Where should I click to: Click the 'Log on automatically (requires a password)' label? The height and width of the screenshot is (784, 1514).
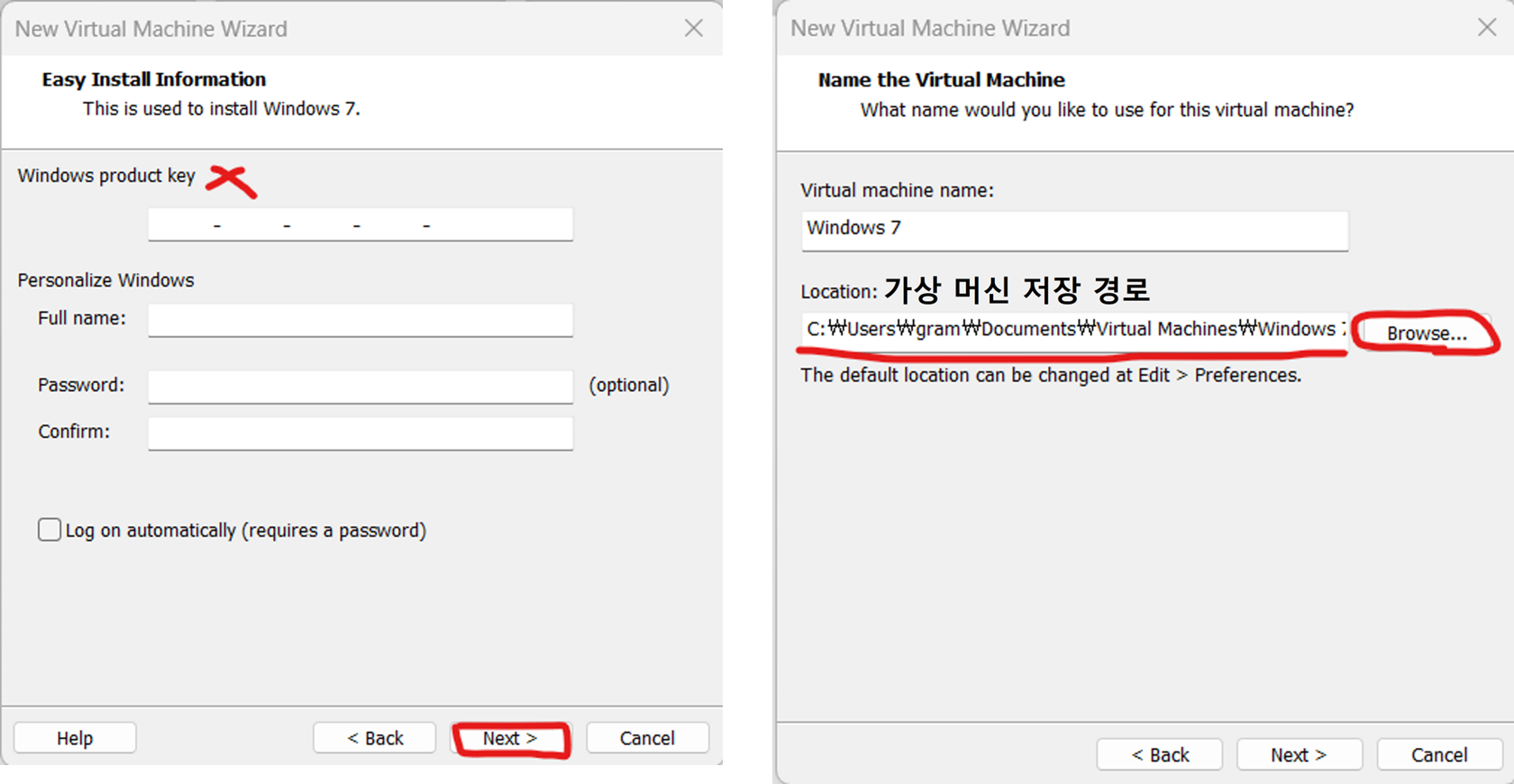click(x=245, y=531)
